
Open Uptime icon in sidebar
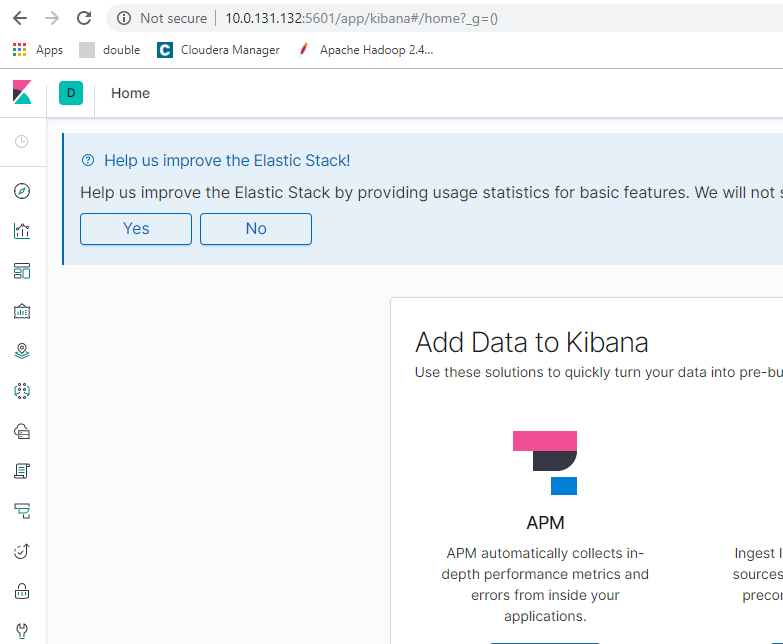point(22,551)
